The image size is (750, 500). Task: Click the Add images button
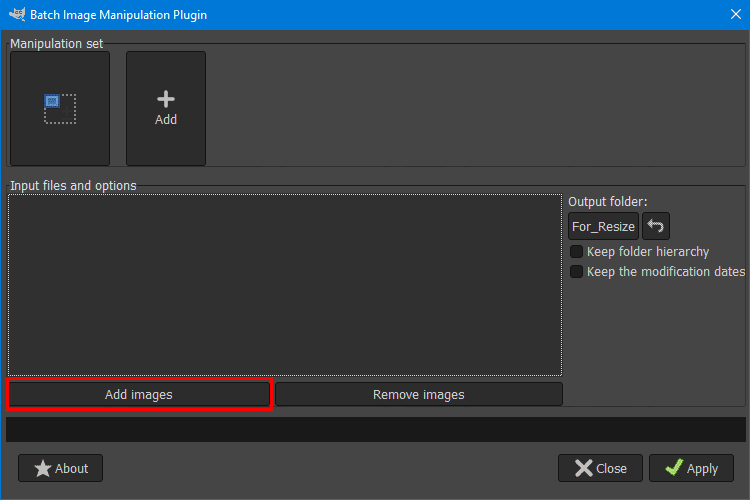click(x=139, y=394)
